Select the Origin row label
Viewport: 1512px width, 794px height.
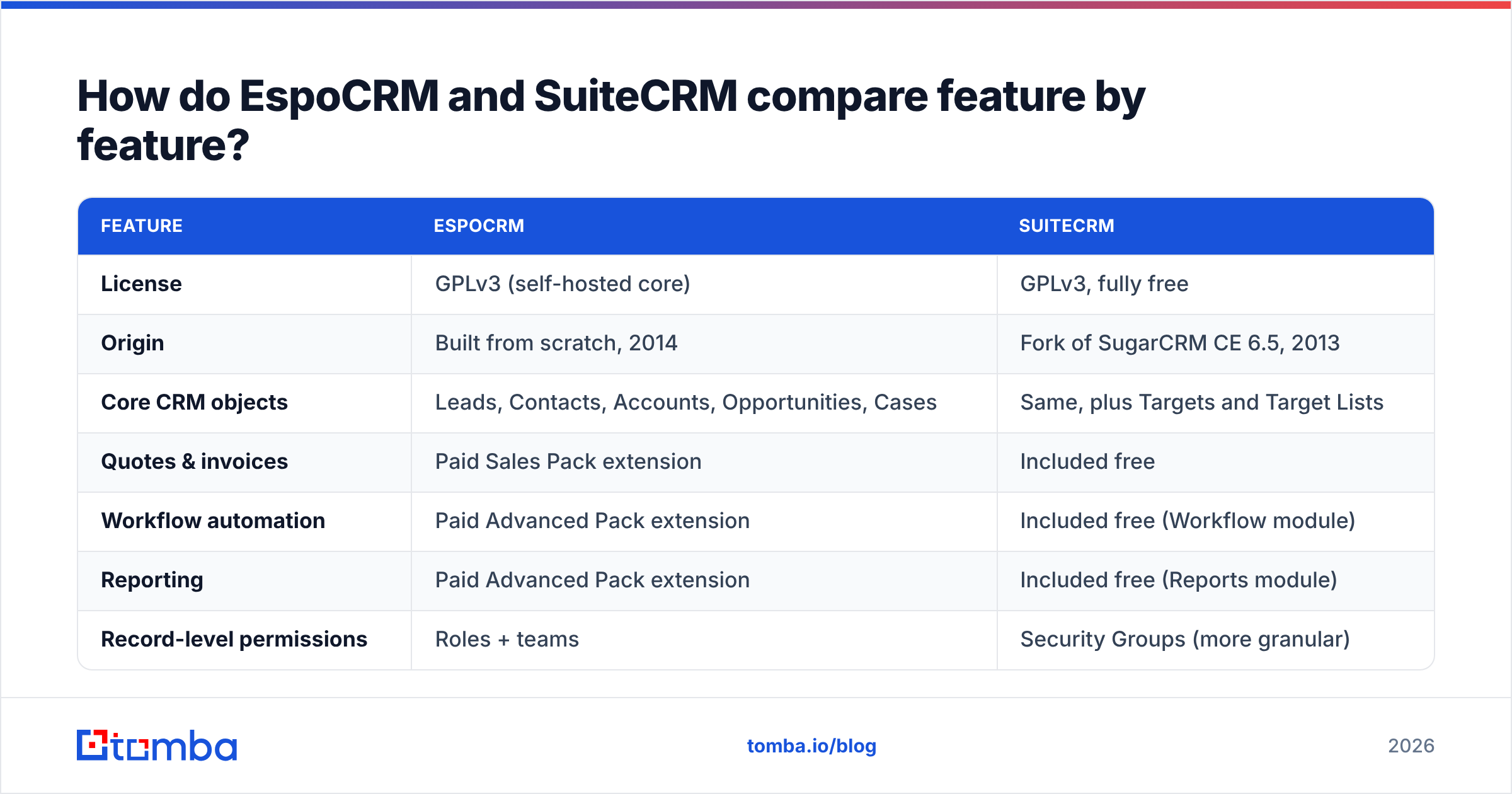133,343
